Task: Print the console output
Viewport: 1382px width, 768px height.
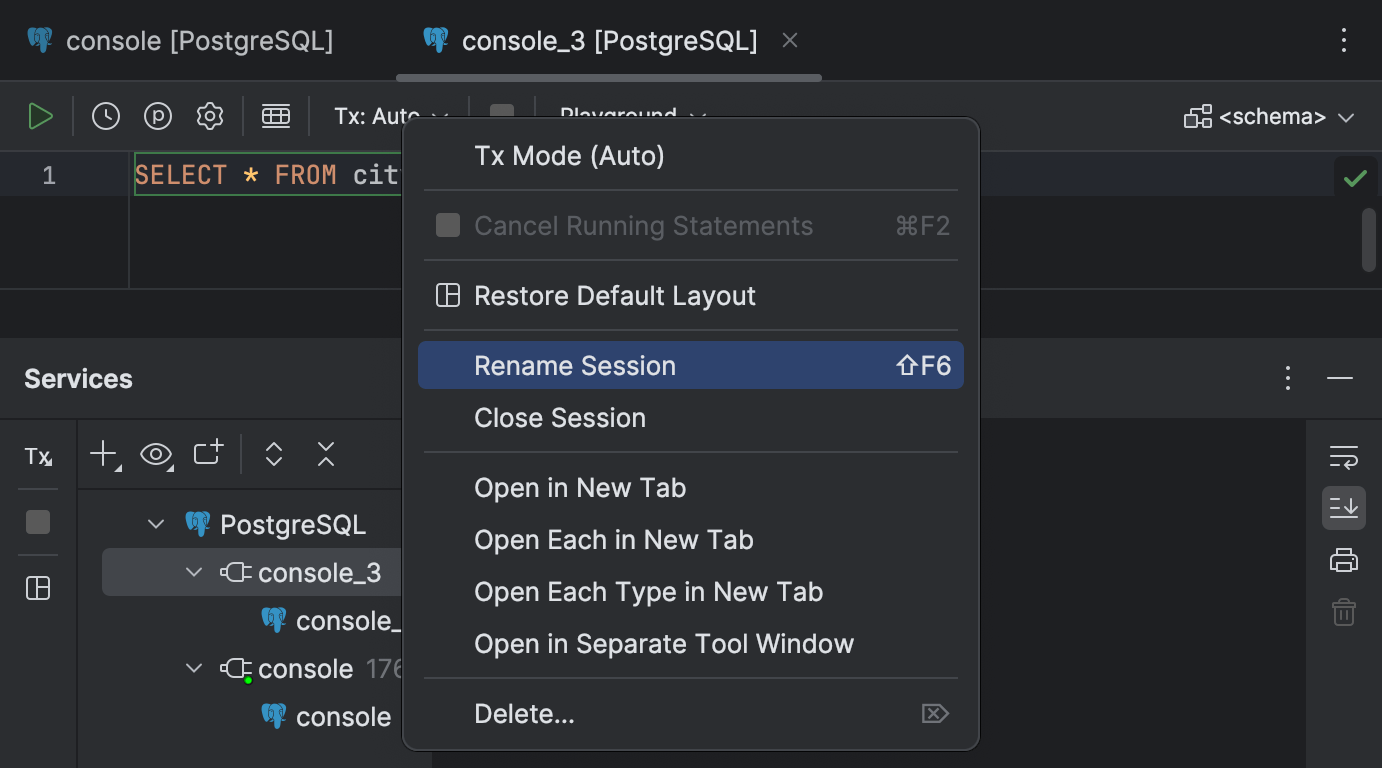Action: tap(1344, 559)
